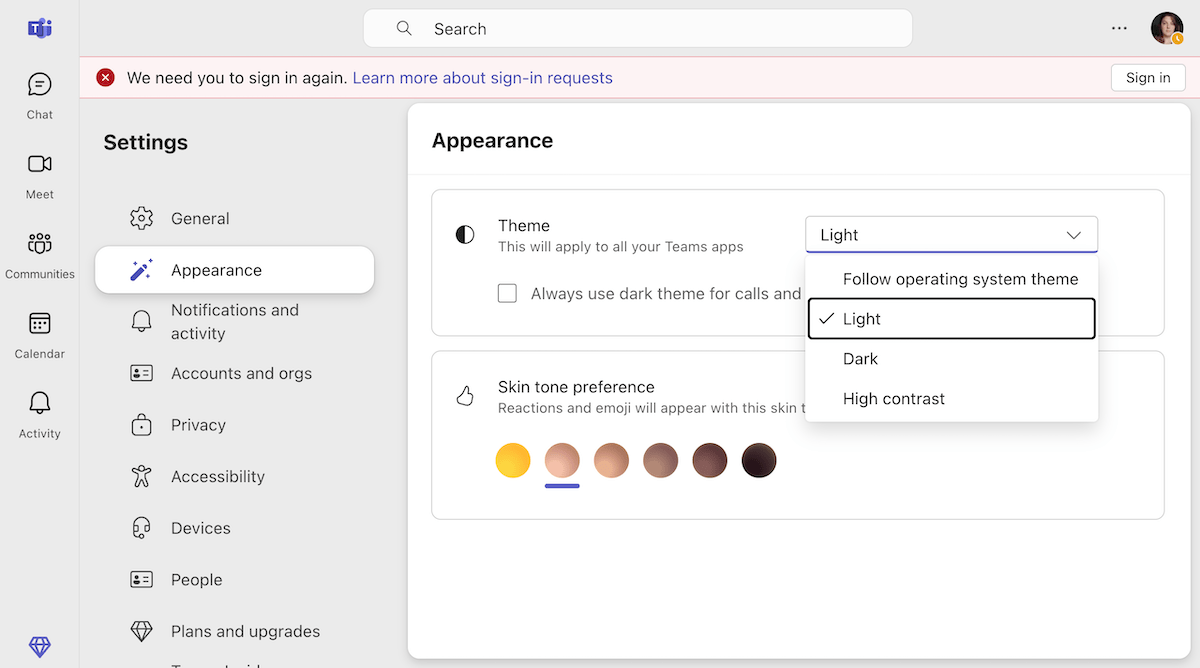Viewport: 1200px width, 668px height.
Task: Pick the medium-dark skin tone swatch
Action: click(x=710, y=461)
